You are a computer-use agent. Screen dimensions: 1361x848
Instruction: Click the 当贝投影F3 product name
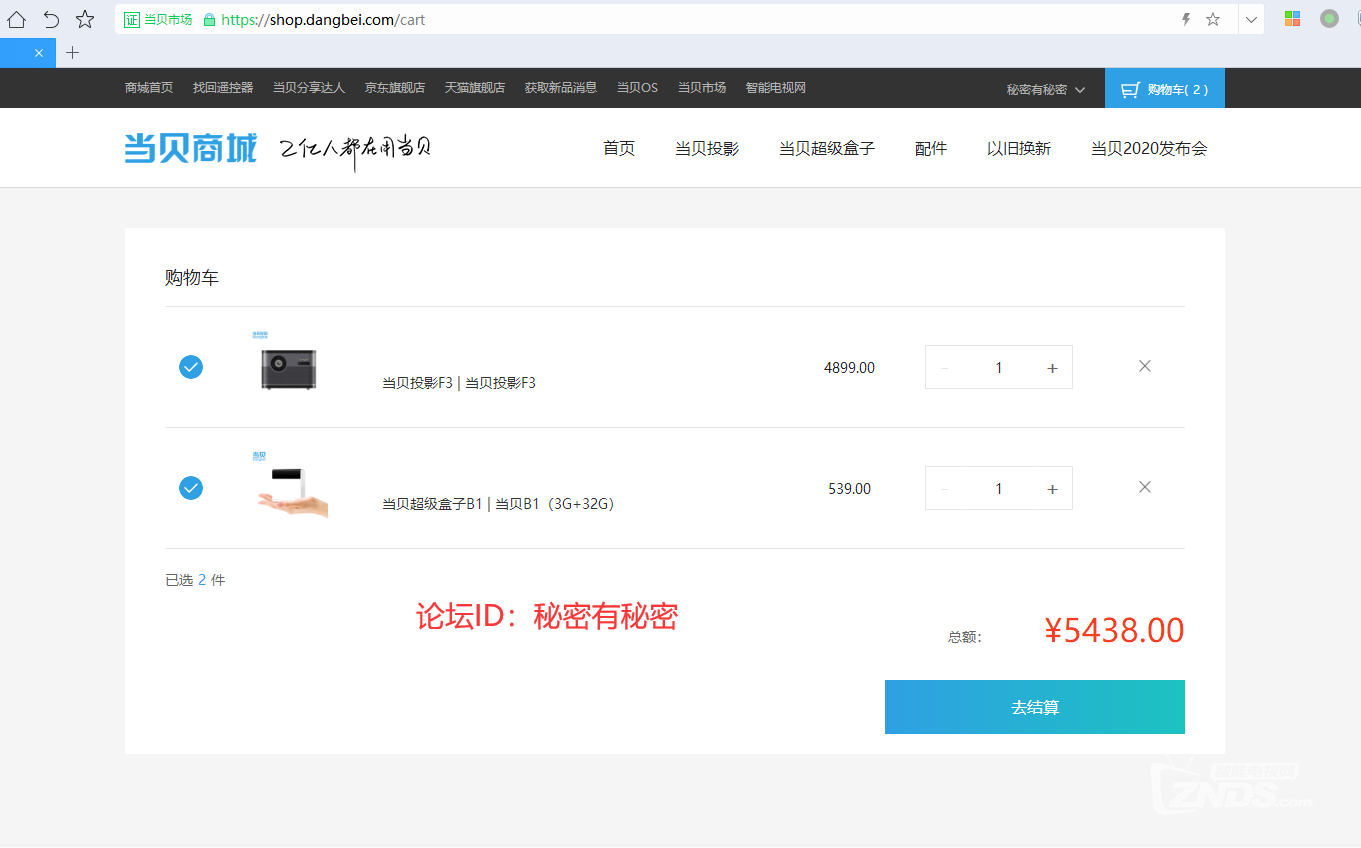coord(459,382)
